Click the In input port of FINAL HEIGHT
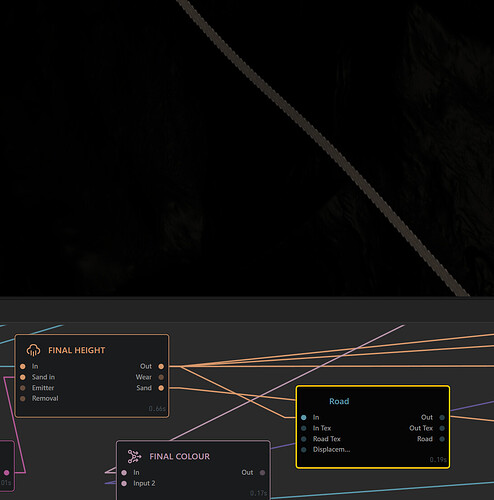This screenshot has height=500, width=494. coord(23,366)
